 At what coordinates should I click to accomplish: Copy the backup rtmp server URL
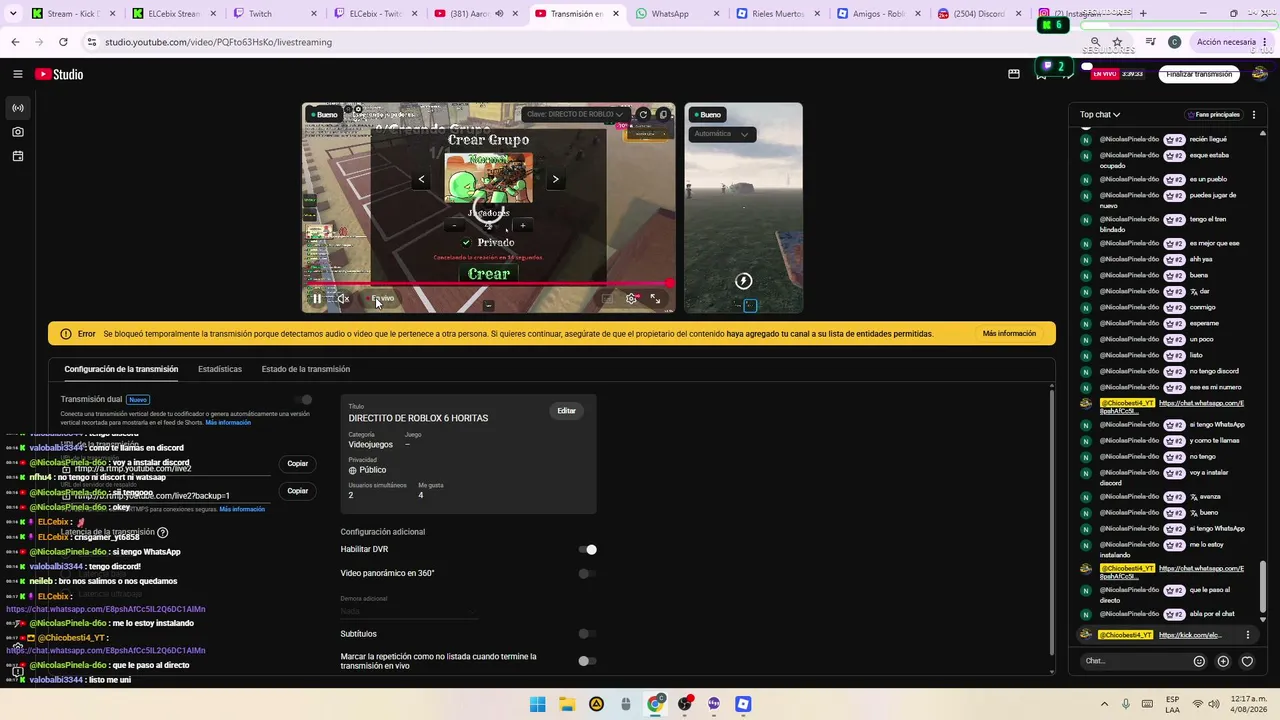click(x=298, y=491)
